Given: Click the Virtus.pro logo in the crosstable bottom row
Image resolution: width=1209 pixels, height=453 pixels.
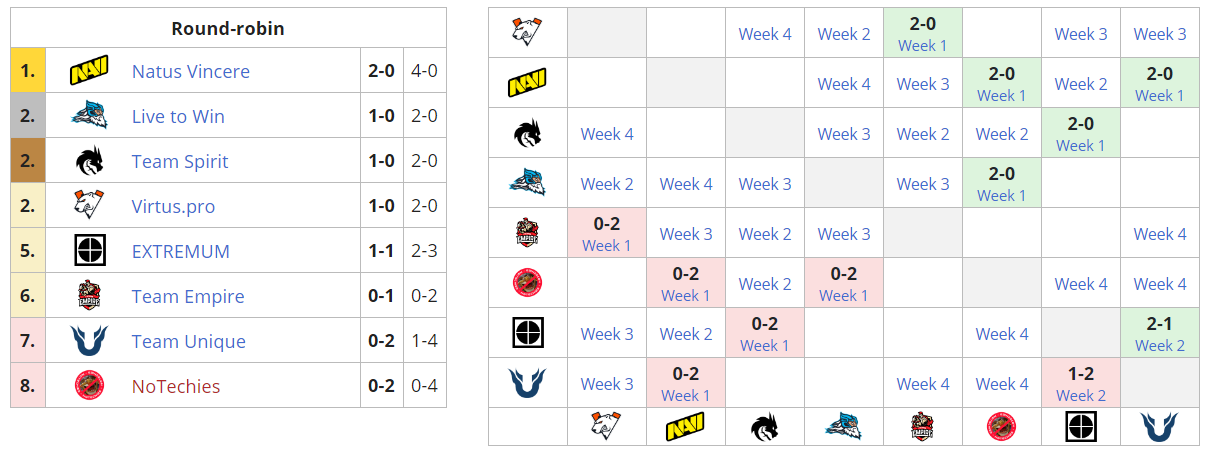Looking at the screenshot, I should coord(607,427).
